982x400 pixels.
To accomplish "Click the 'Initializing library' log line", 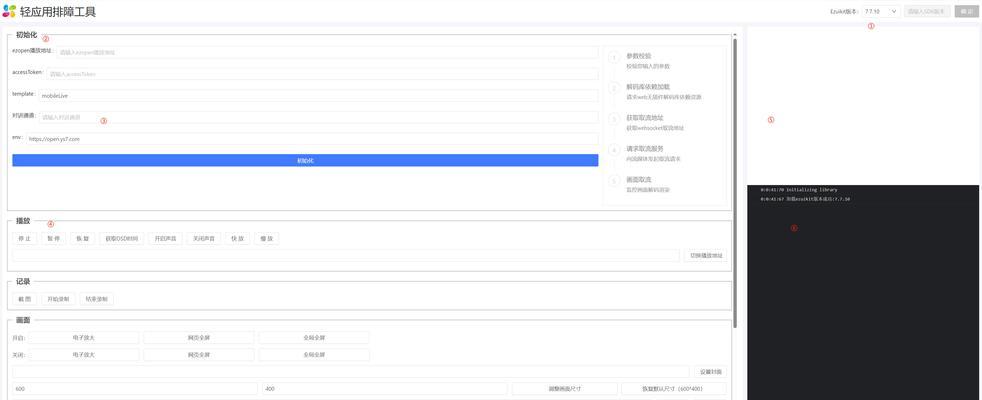I will click(x=799, y=190).
